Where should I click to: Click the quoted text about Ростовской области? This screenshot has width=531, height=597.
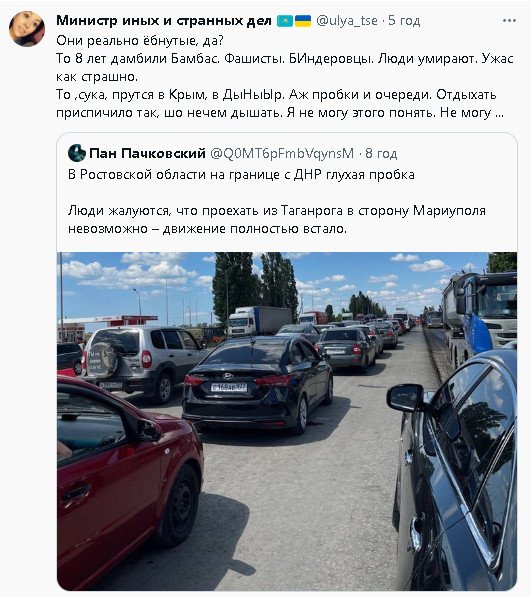pos(241,175)
